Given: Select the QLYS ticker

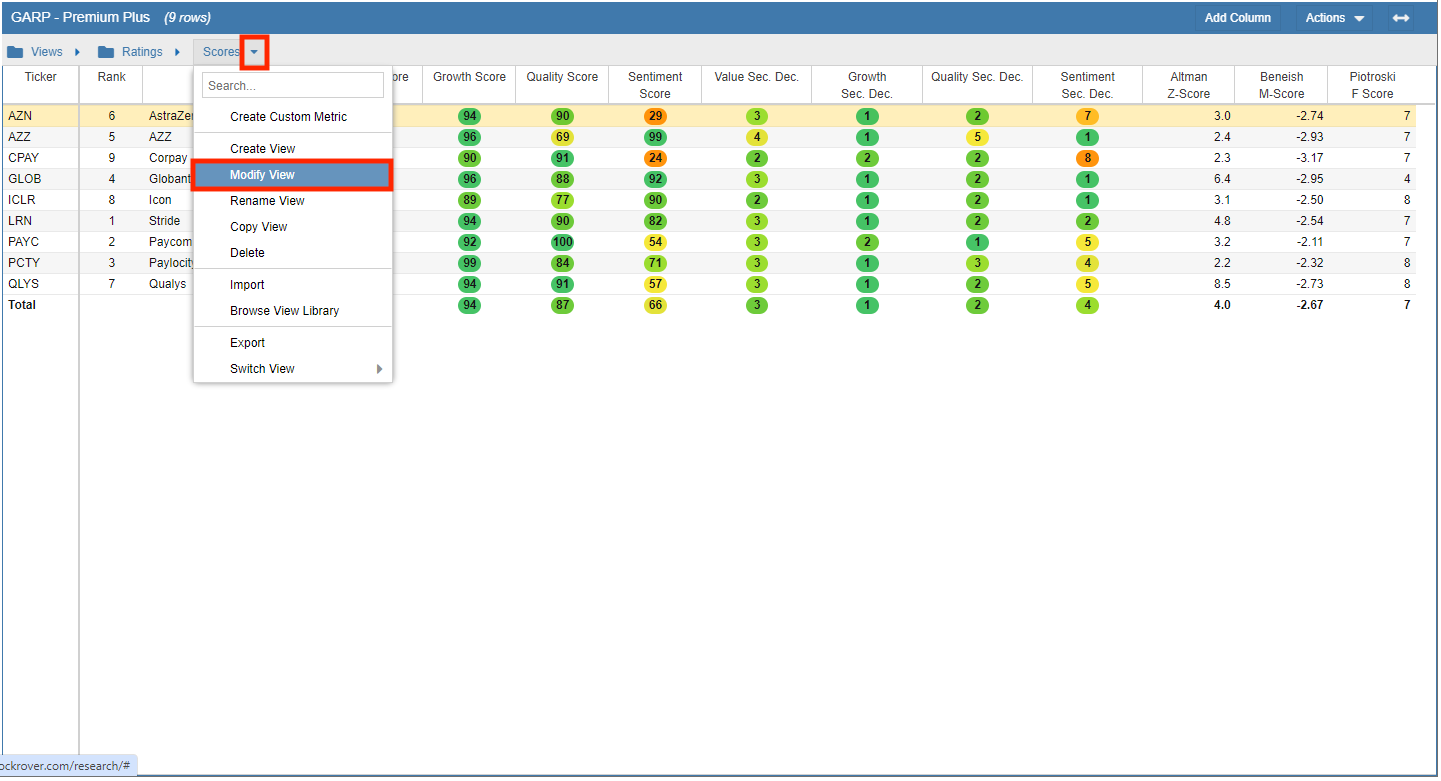Looking at the screenshot, I should tap(23, 284).
